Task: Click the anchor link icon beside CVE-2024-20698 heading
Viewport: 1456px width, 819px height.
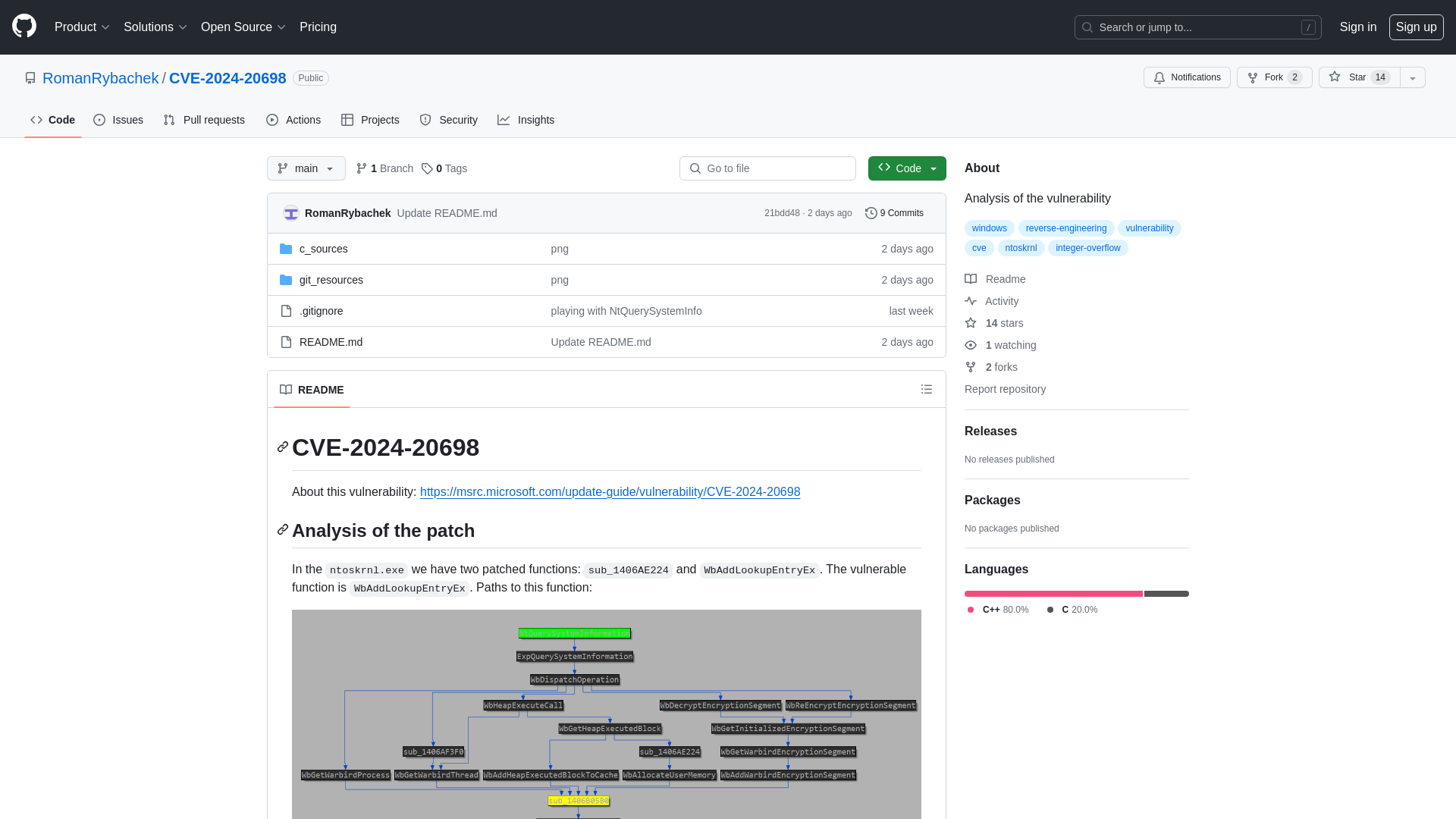Action: tap(283, 447)
